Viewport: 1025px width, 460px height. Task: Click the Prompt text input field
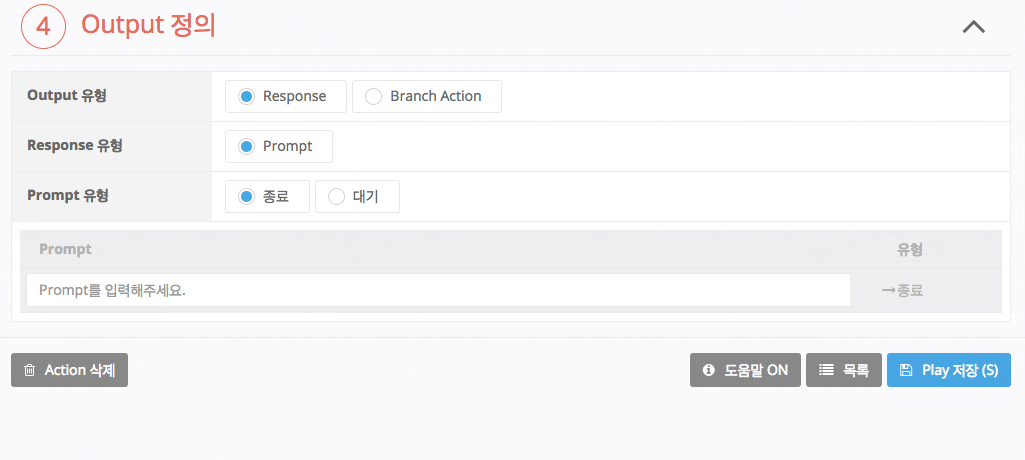(438, 290)
